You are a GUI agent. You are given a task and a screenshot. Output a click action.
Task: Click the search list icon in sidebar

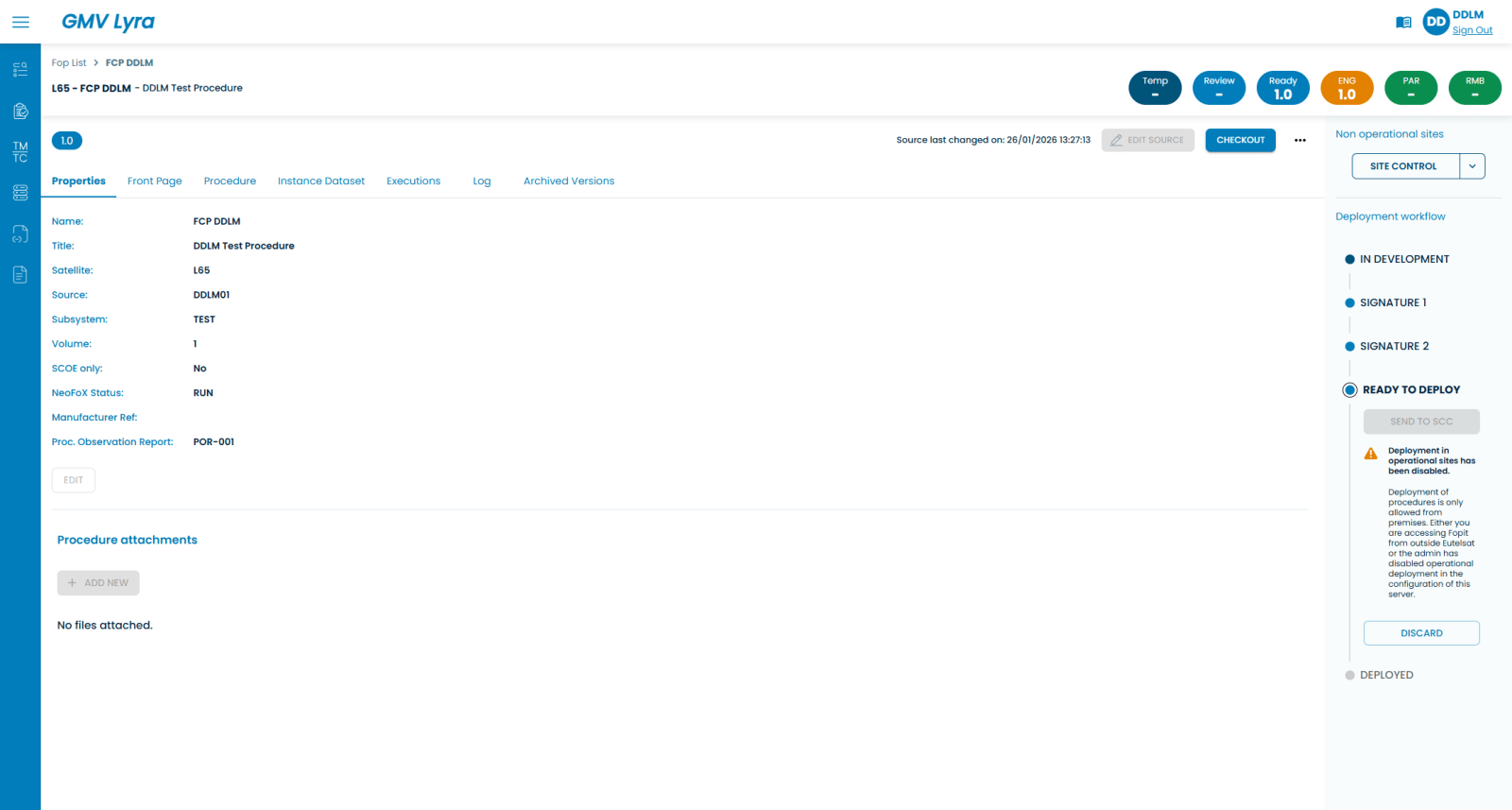tap(20, 70)
